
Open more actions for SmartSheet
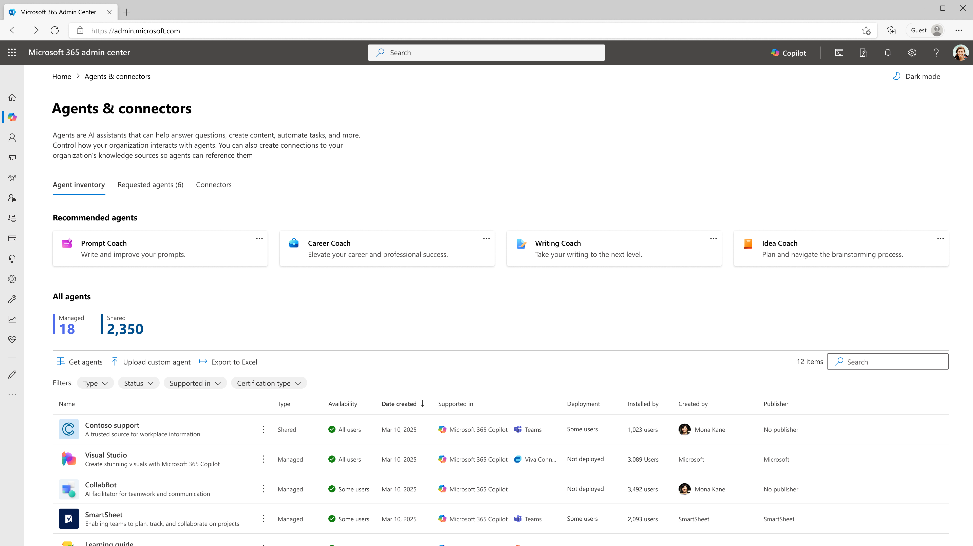[263, 519]
